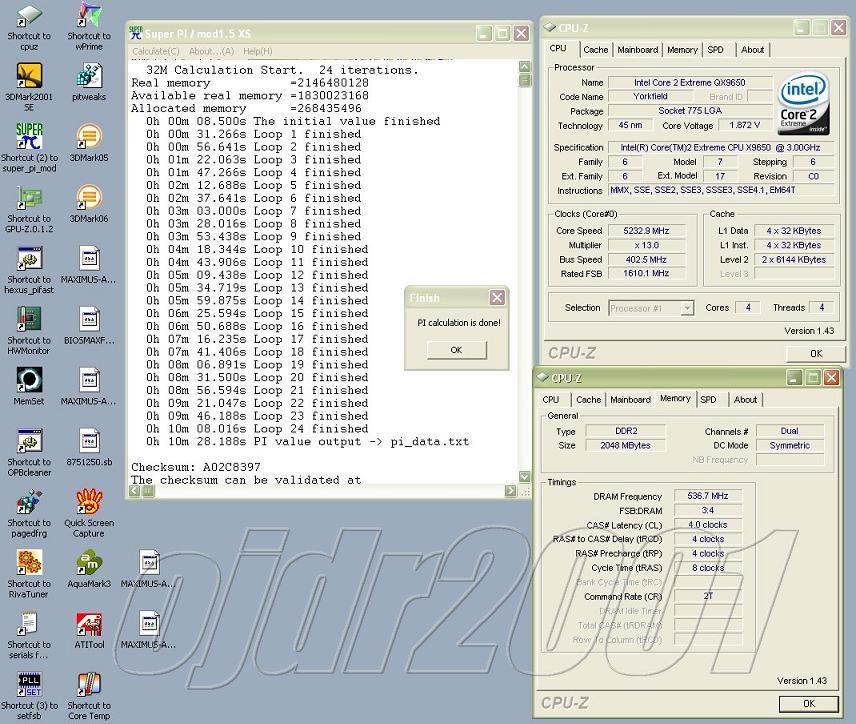Open the pitweaks desktop icon
Image resolution: width=856 pixels, height=724 pixels.
(x=89, y=83)
